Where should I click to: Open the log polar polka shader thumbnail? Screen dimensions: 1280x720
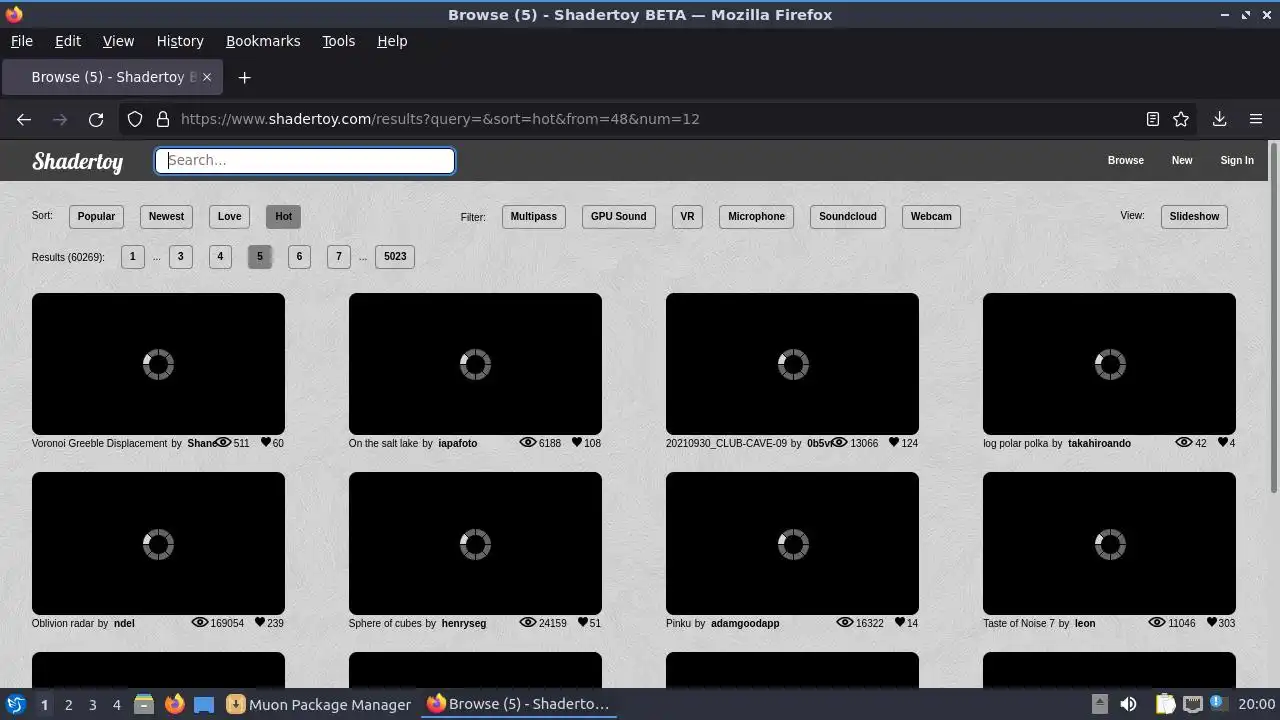pos(1109,364)
